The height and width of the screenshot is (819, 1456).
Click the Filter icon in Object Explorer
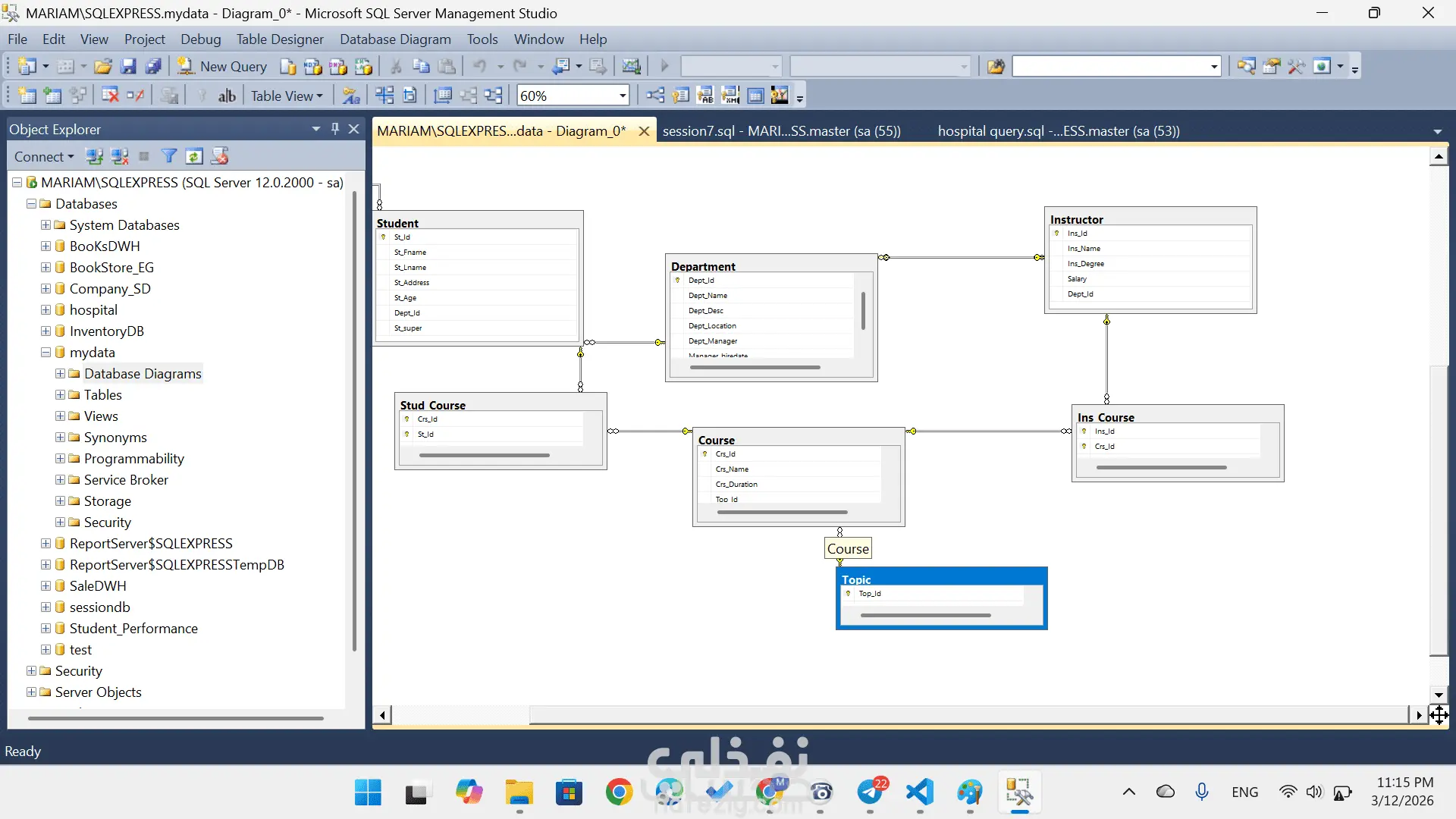[169, 156]
